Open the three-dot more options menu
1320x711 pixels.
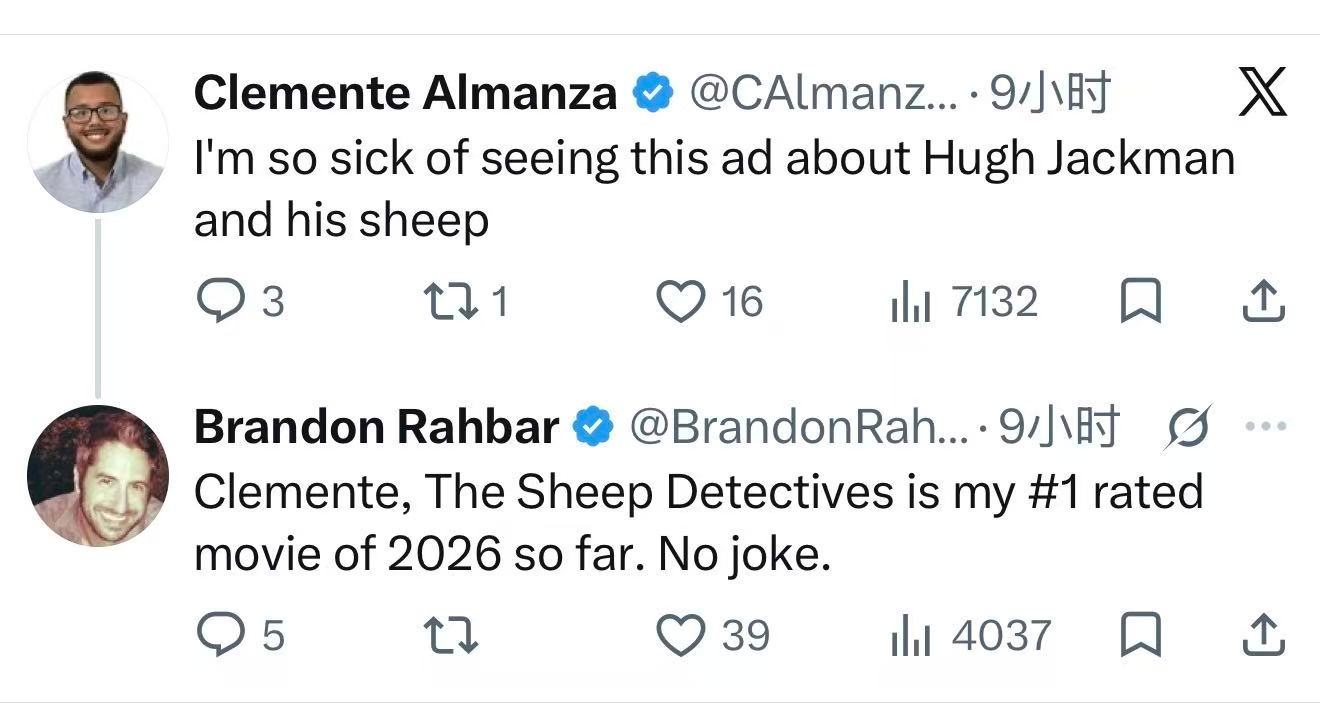pos(1265,427)
